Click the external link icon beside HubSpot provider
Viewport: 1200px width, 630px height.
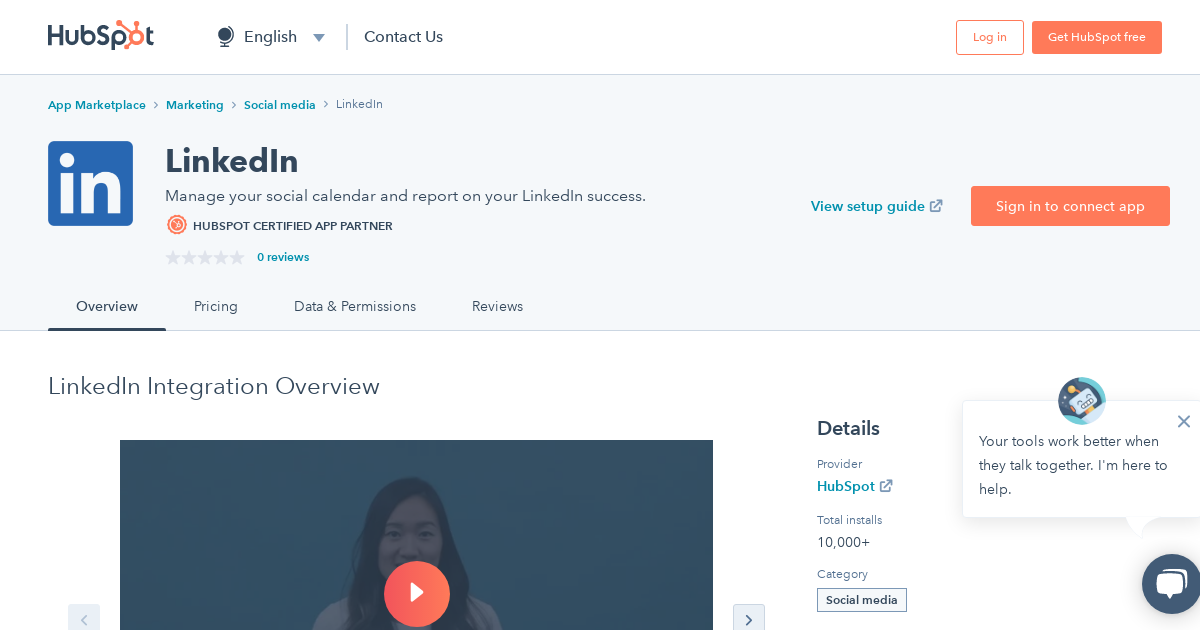tap(886, 486)
